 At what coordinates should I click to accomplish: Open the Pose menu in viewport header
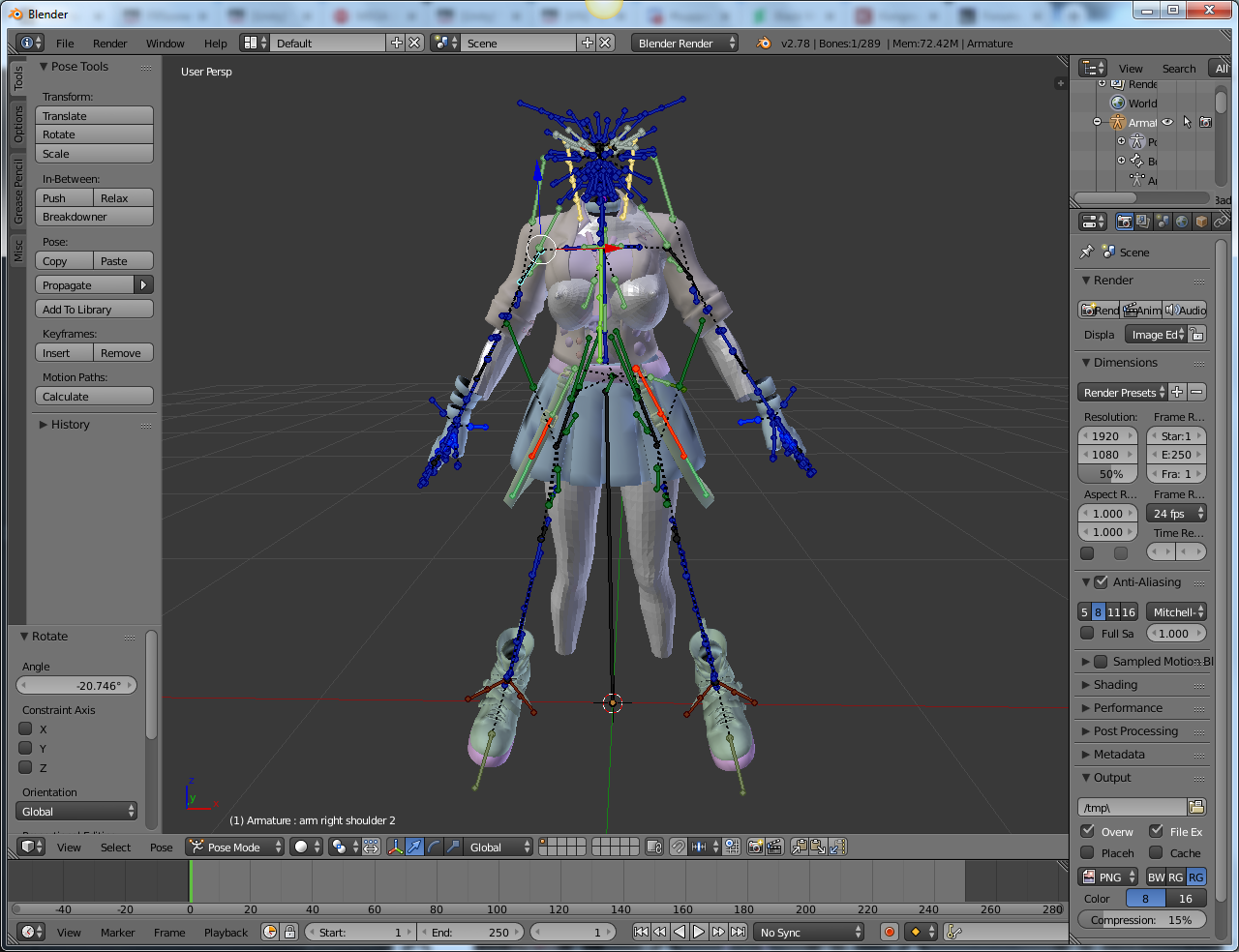pyautogui.click(x=162, y=847)
